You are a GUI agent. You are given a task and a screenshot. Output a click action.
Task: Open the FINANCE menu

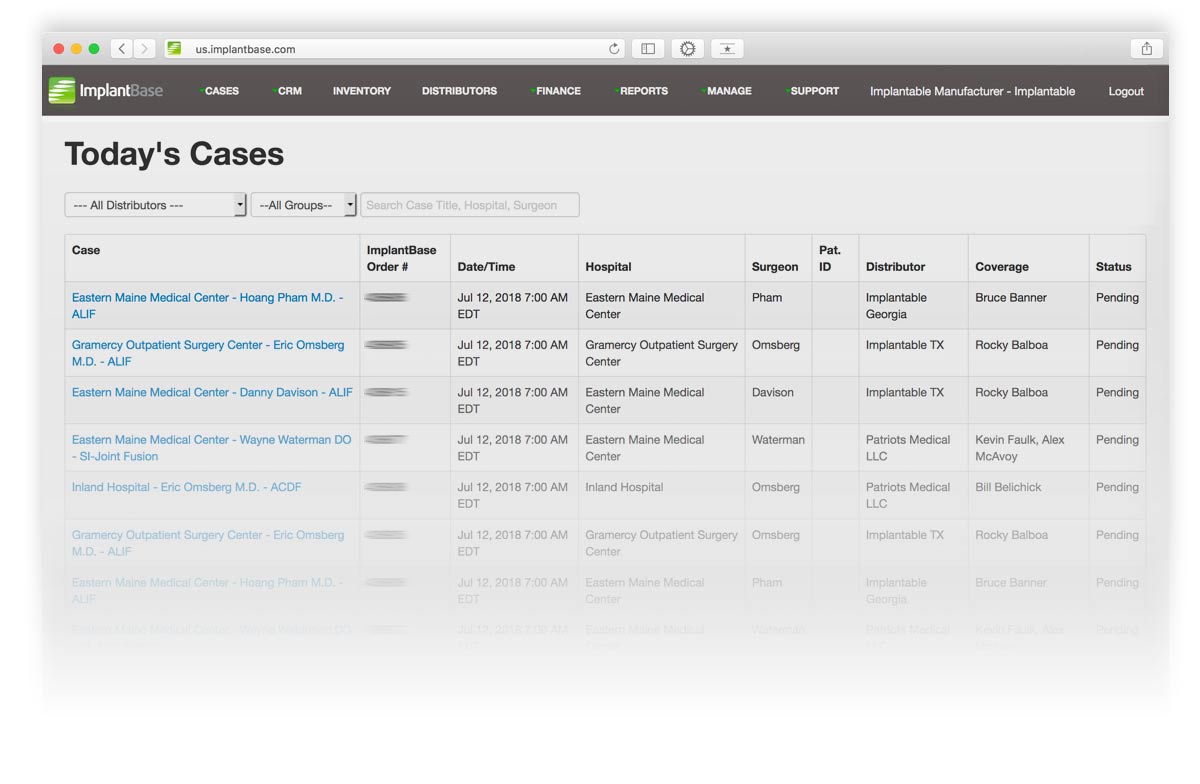pos(557,91)
